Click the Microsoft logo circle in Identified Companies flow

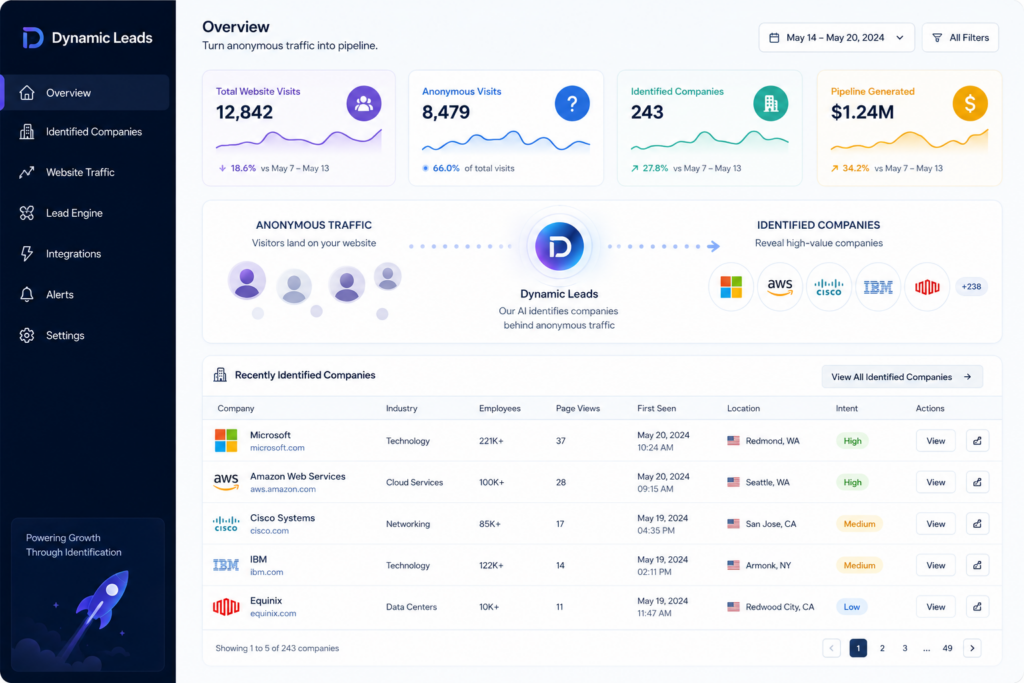click(731, 287)
